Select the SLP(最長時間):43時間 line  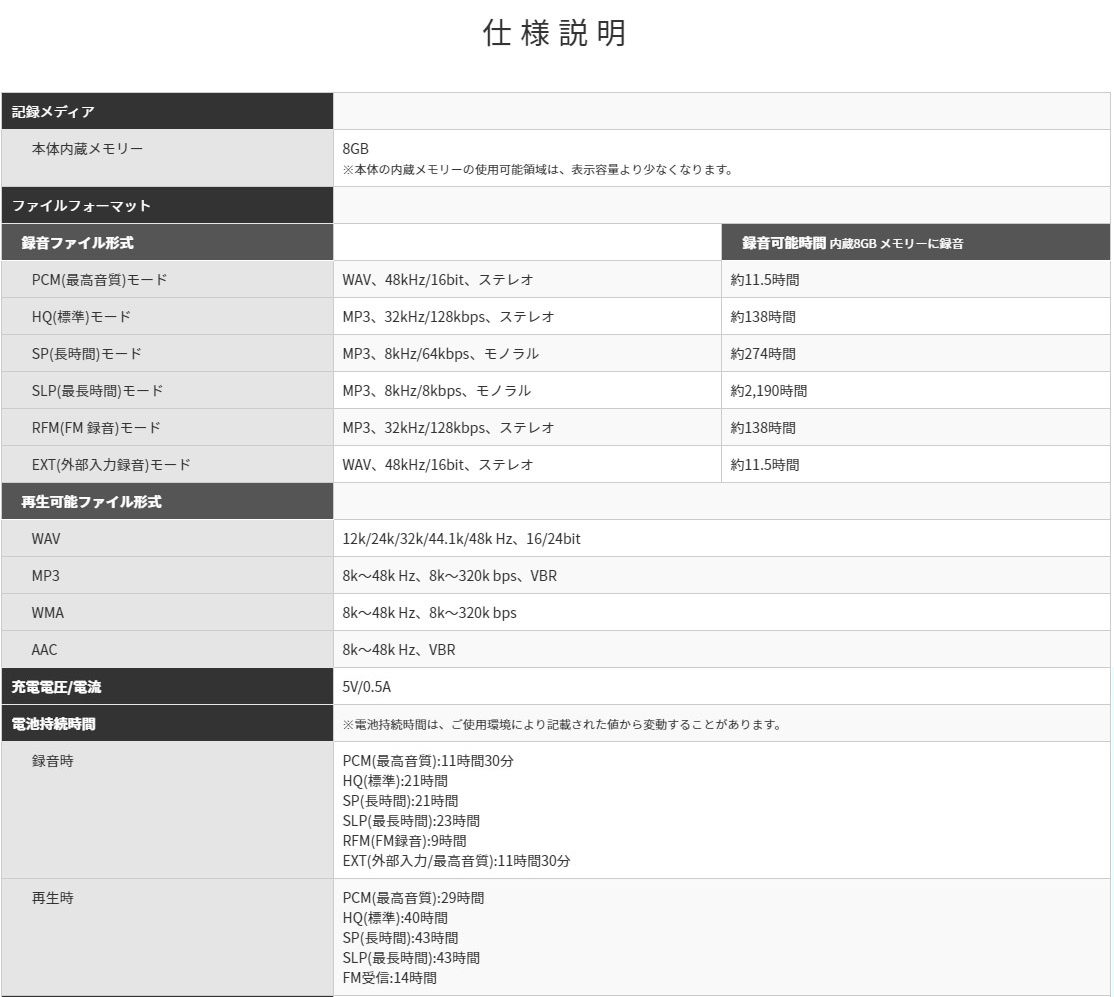411,958
